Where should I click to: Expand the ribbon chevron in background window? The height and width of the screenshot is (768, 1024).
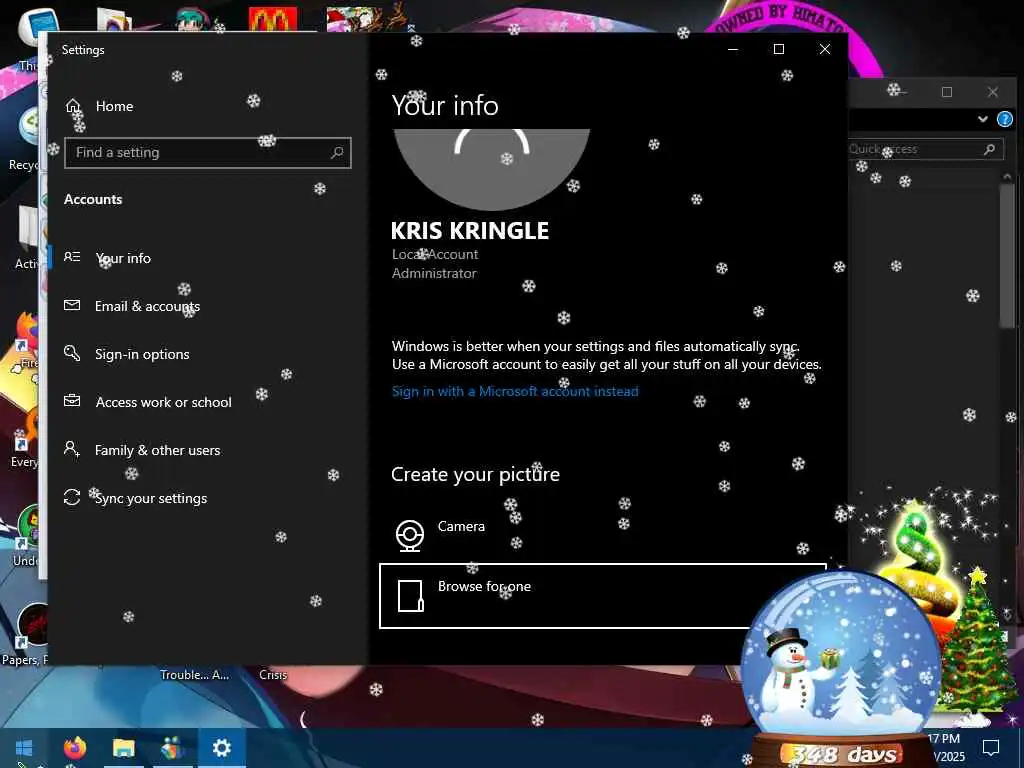pos(982,119)
